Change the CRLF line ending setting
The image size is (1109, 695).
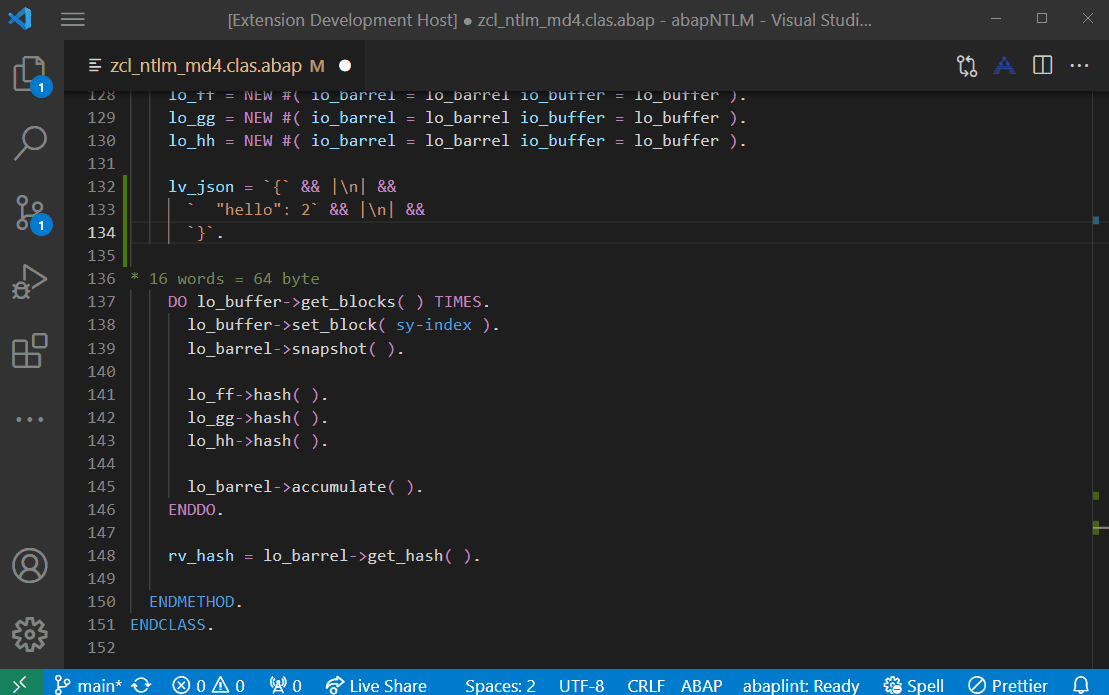pos(645,685)
